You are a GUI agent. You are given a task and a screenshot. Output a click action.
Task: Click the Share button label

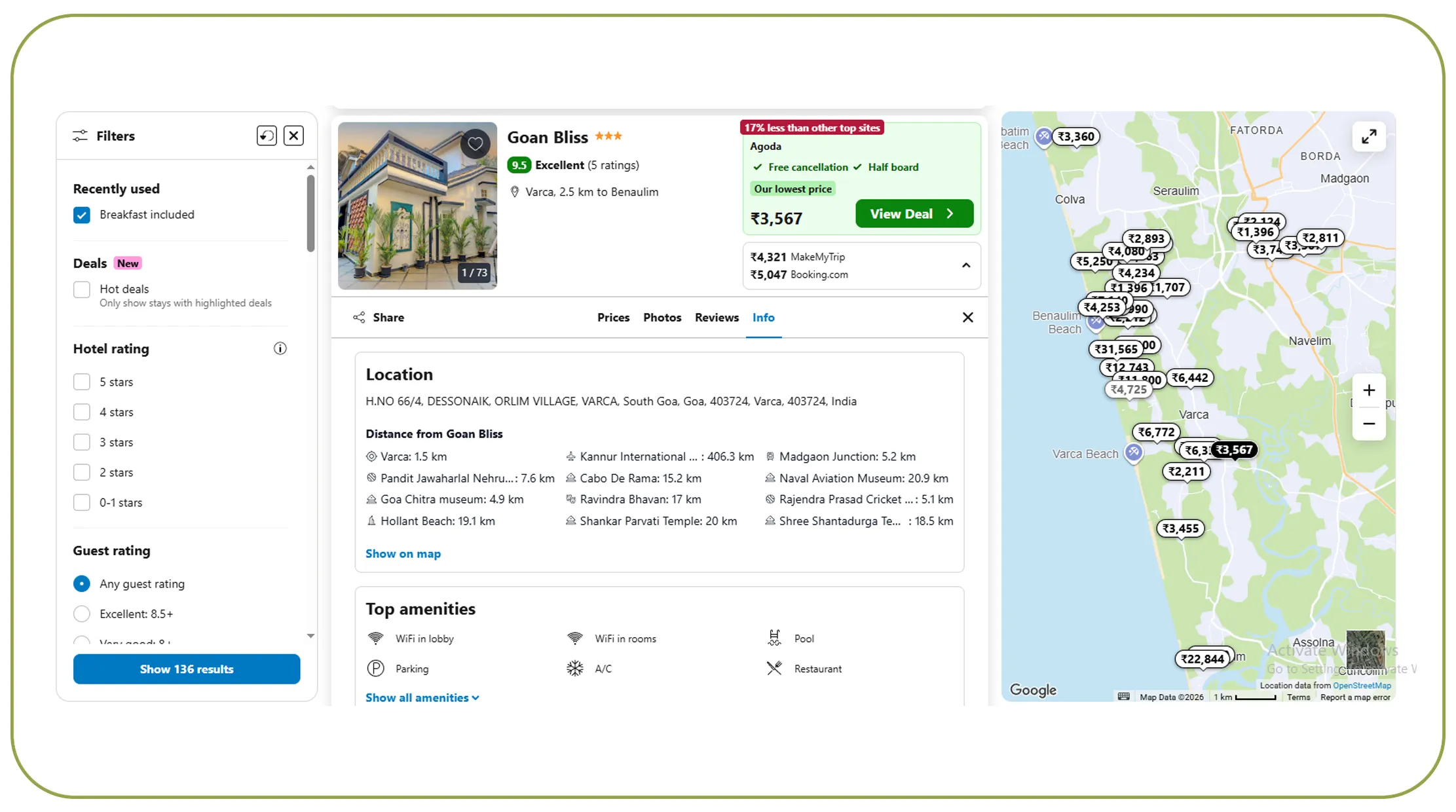[388, 318]
